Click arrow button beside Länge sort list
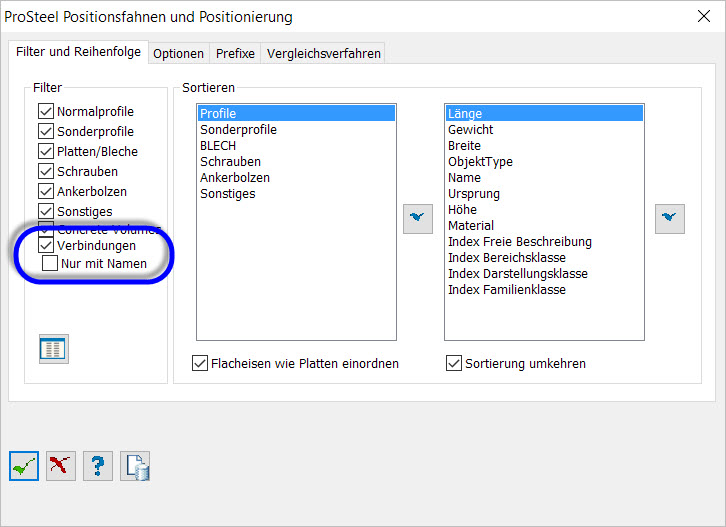The height and width of the screenshot is (527, 726). [670, 219]
